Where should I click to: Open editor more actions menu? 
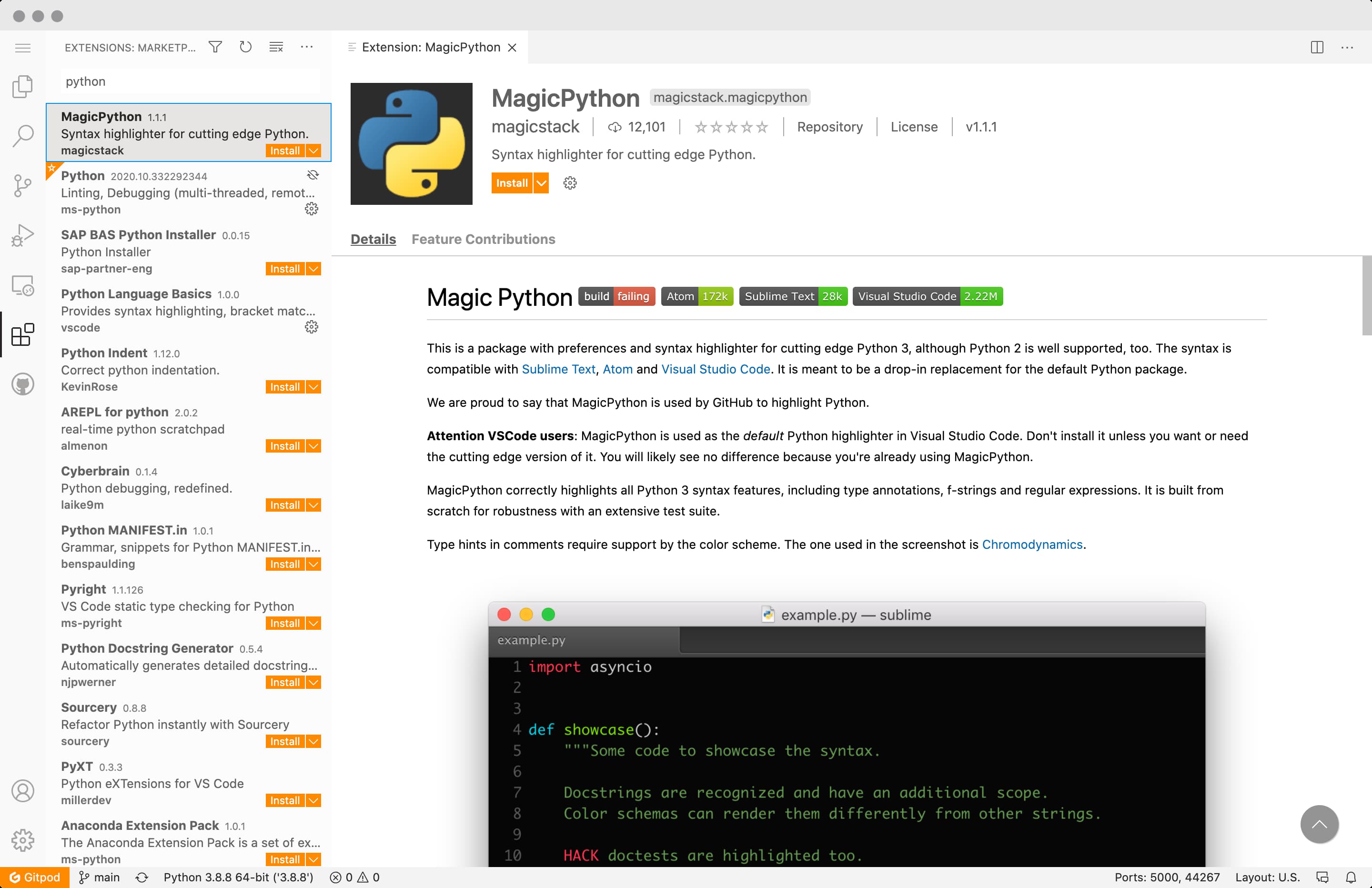click(x=1347, y=47)
